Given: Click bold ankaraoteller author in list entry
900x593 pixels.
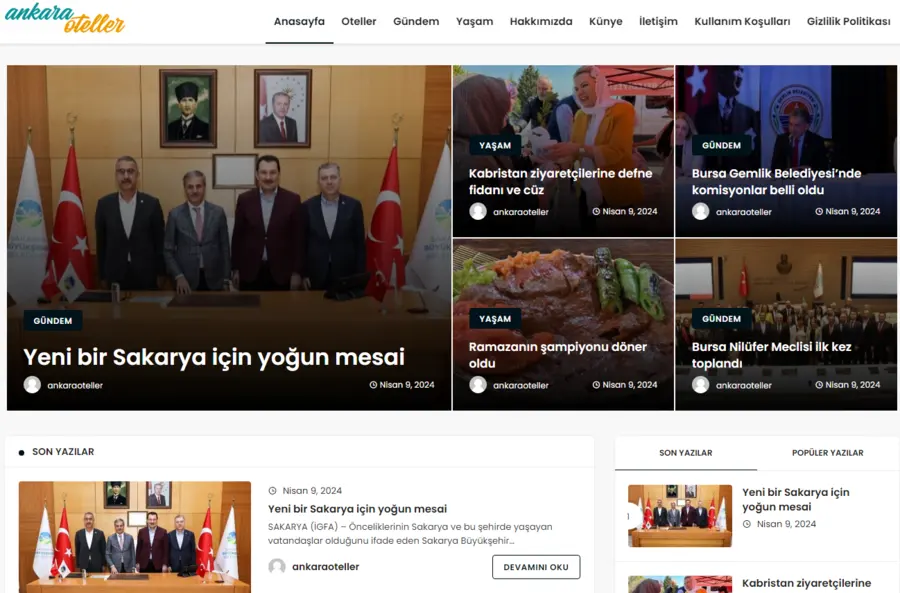Looking at the screenshot, I should (325, 567).
